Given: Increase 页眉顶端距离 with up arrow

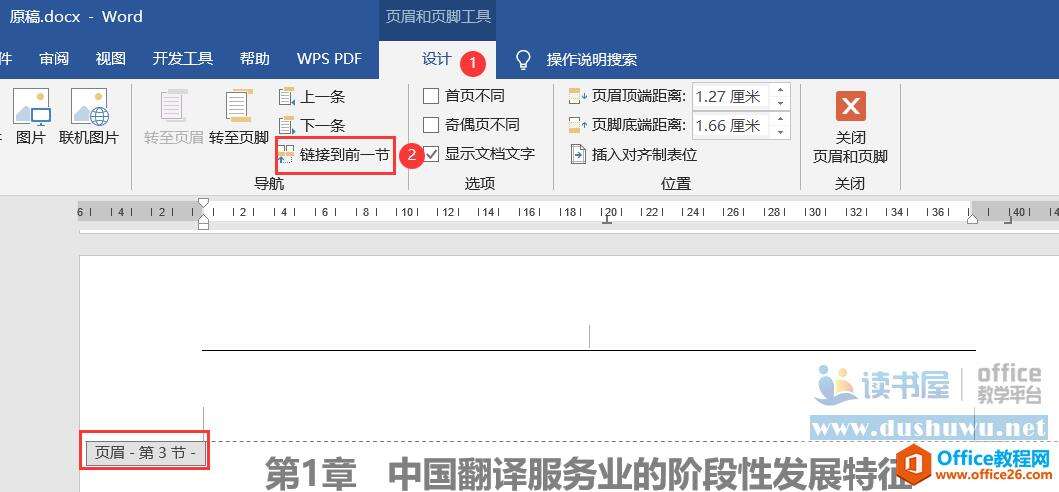Looking at the screenshot, I should click(781, 90).
